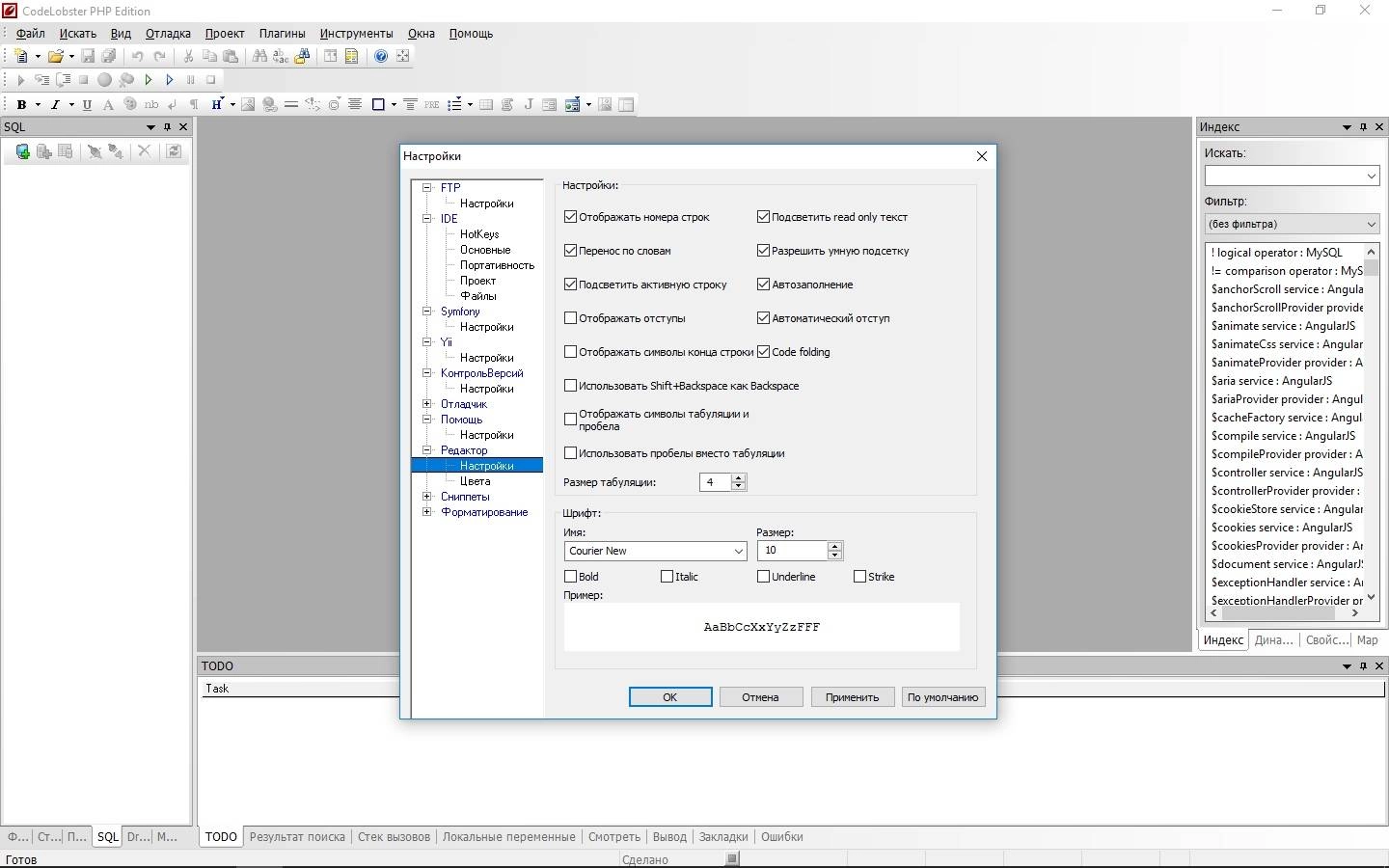Click the New file toolbar icon
Screen dimensions: 1389x868
(21, 56)
